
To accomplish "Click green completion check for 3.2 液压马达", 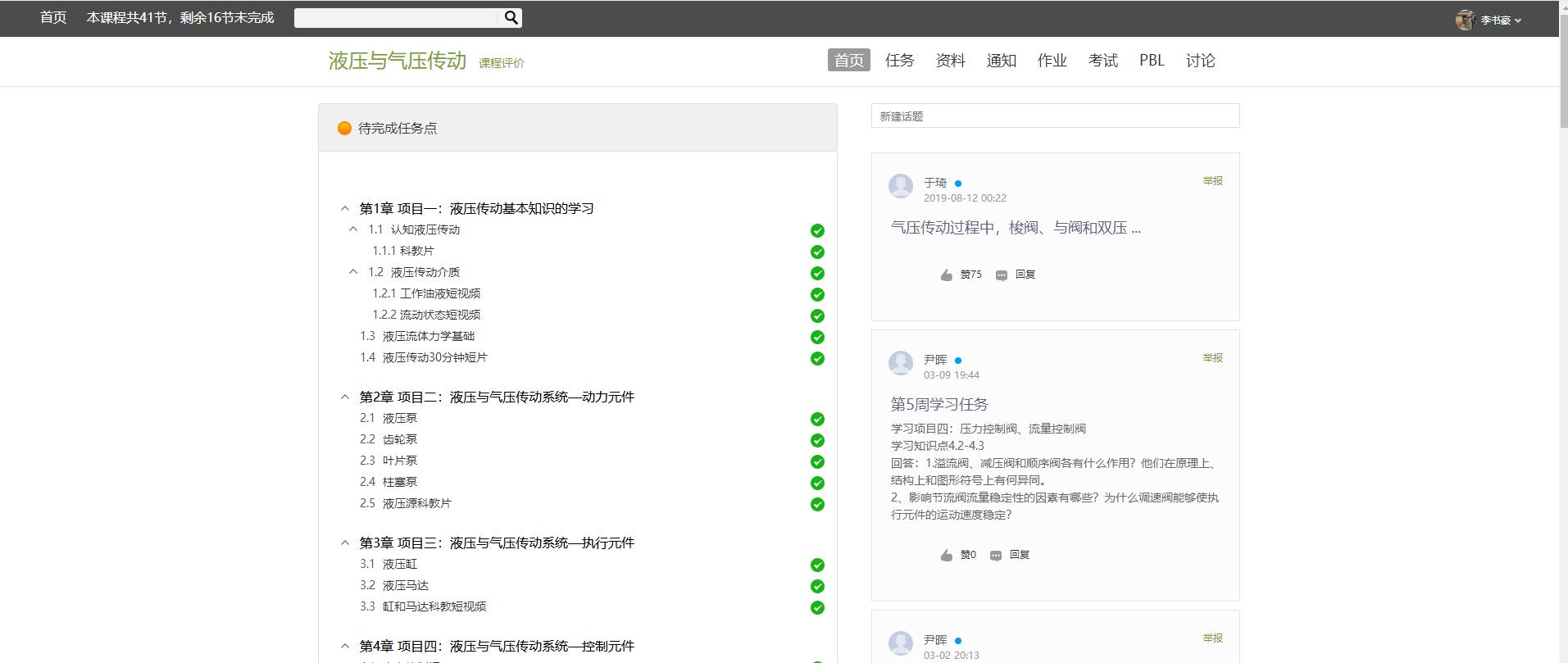I will (x=817, y=586).
